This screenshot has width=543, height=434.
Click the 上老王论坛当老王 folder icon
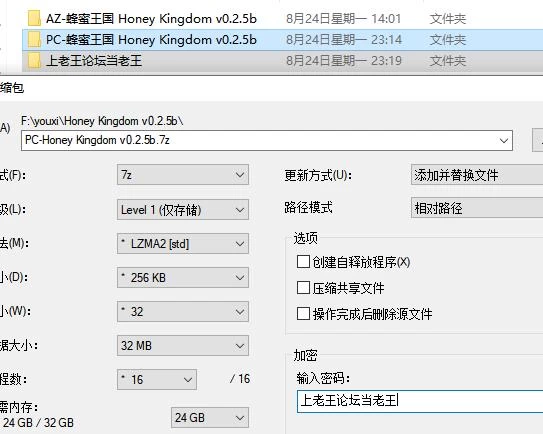pos(34,61)
